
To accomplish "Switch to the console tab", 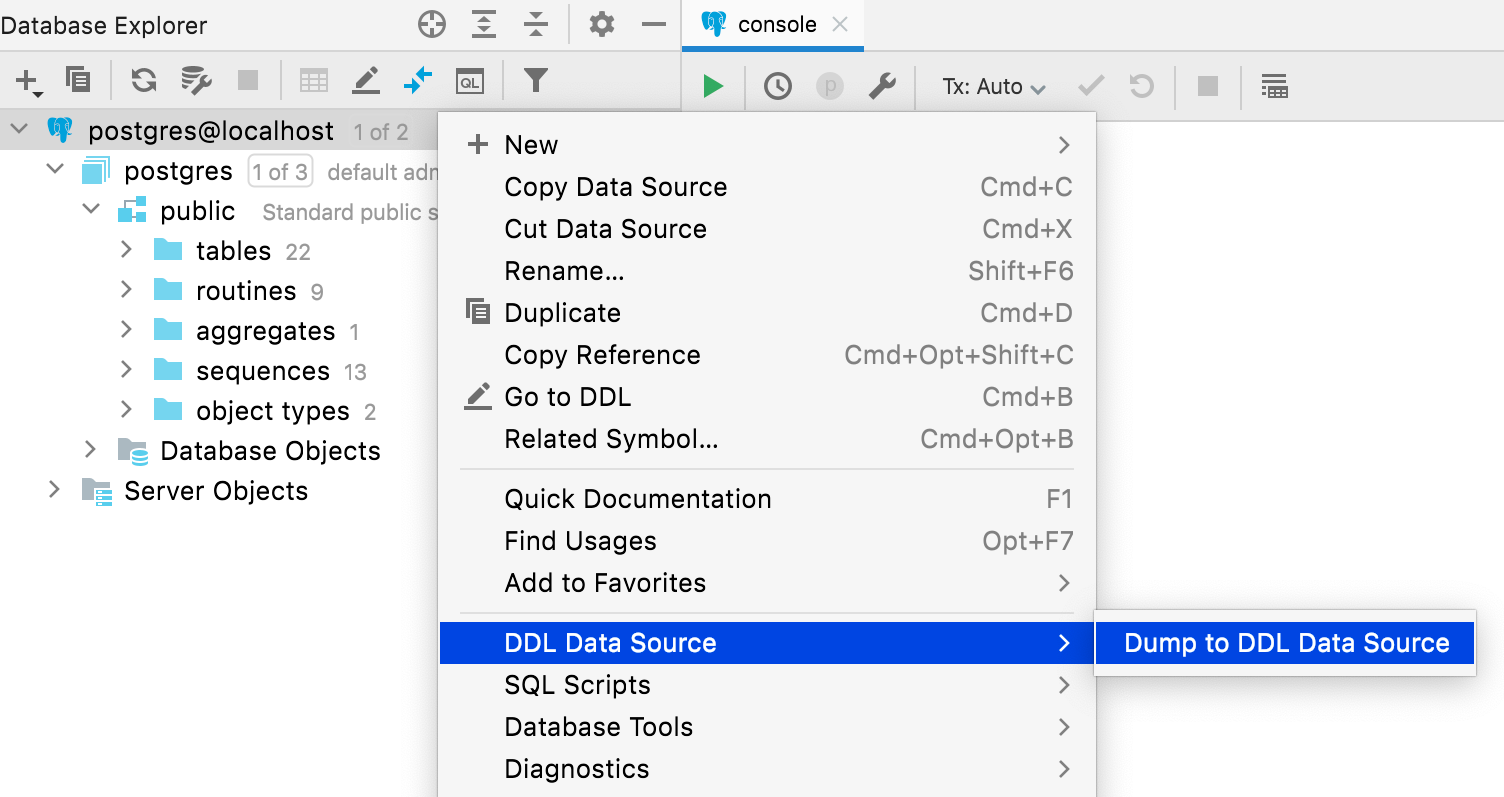I will pos(776,25).
